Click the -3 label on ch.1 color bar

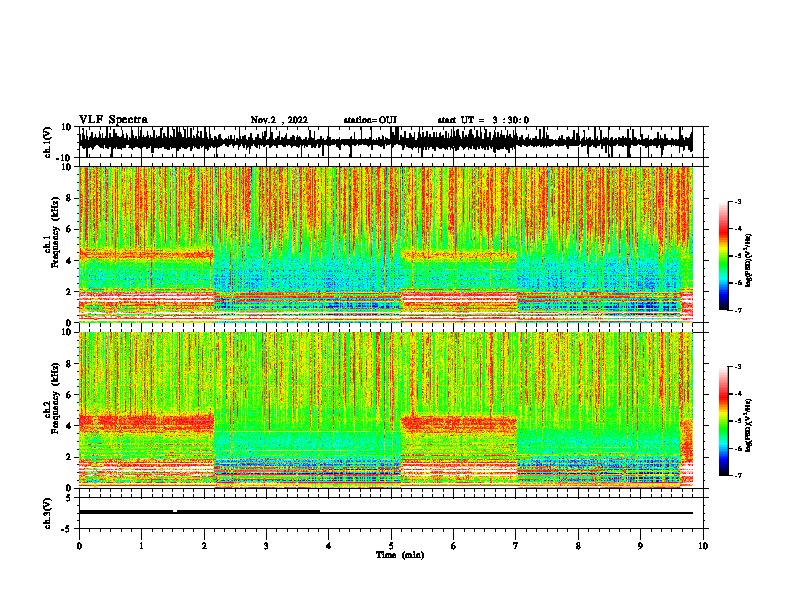point(738,202)
